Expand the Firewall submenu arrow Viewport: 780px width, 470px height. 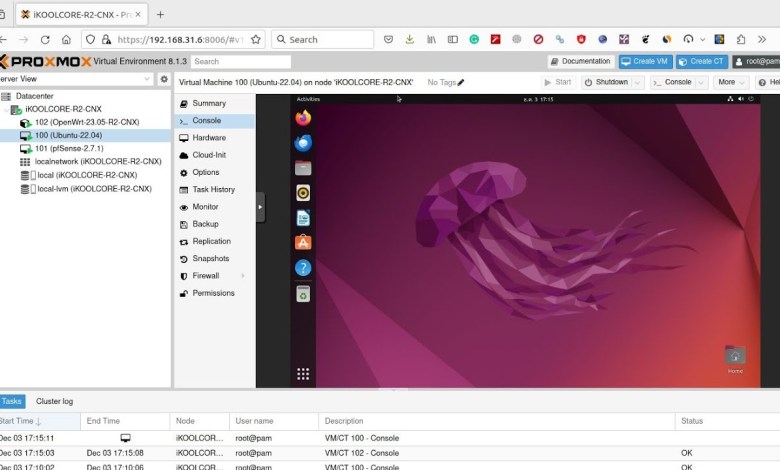pos(243,276)
